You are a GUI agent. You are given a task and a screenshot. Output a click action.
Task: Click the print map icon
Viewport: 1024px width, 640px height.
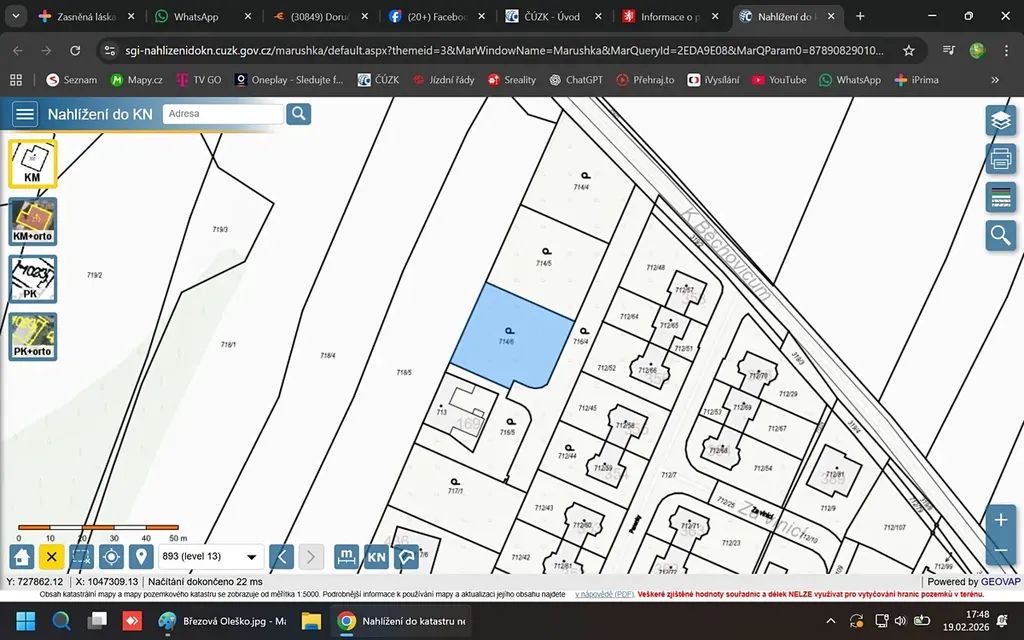tap(1000, 158)
